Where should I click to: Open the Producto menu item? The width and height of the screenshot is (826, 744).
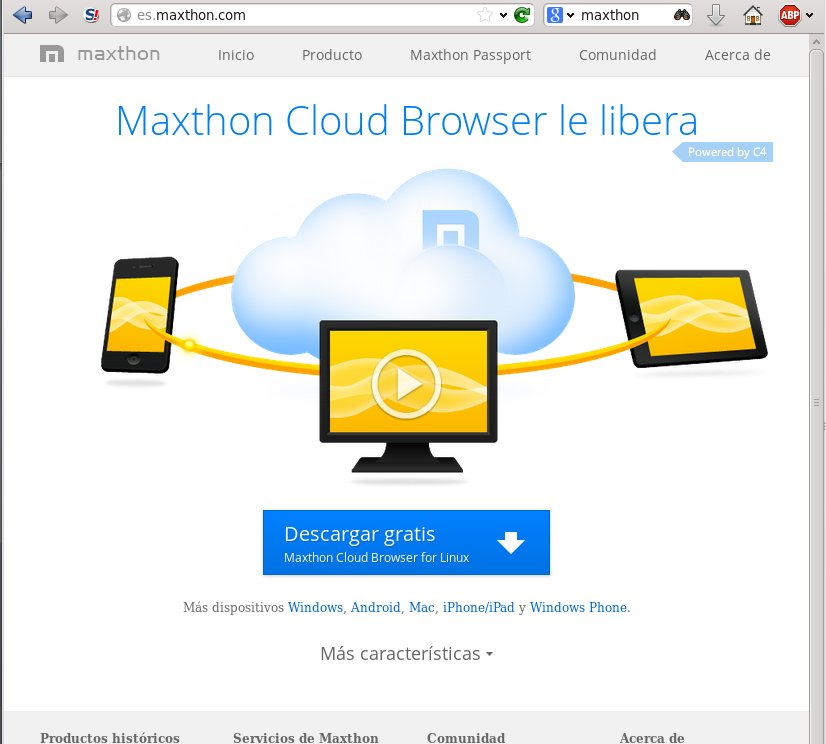coord(332,55)
